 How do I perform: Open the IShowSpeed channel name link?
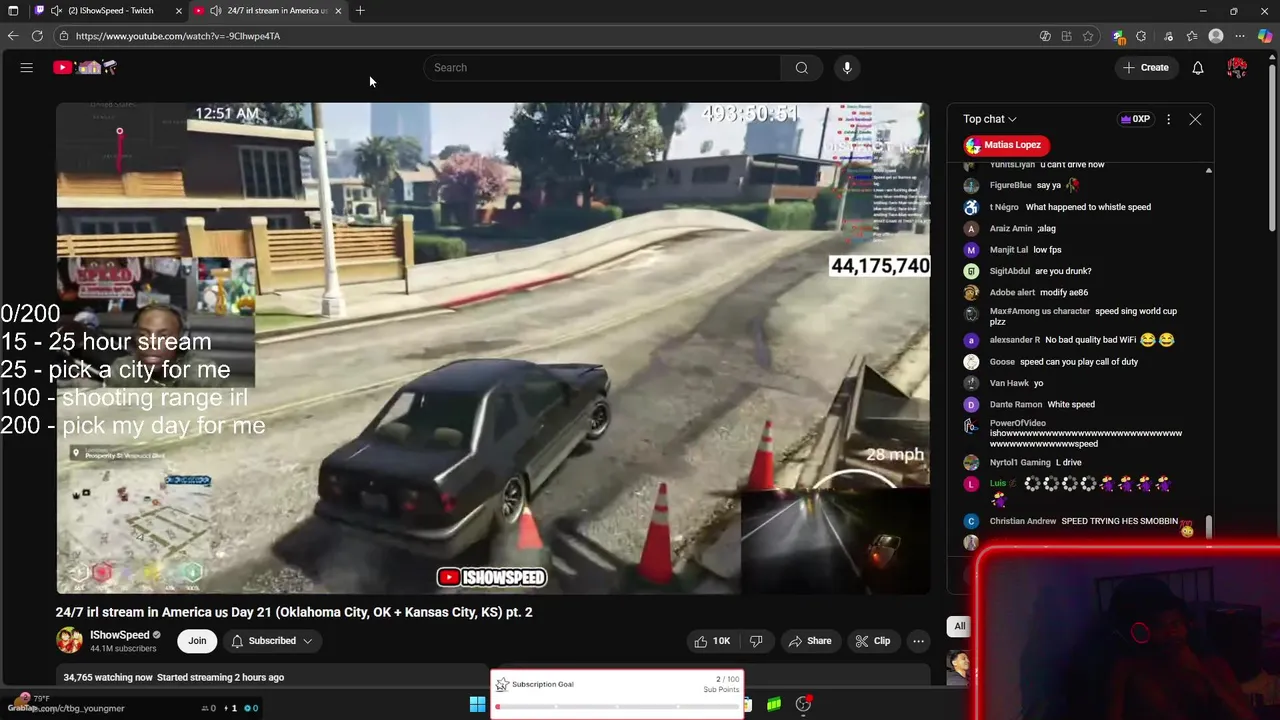coord(120,635)
